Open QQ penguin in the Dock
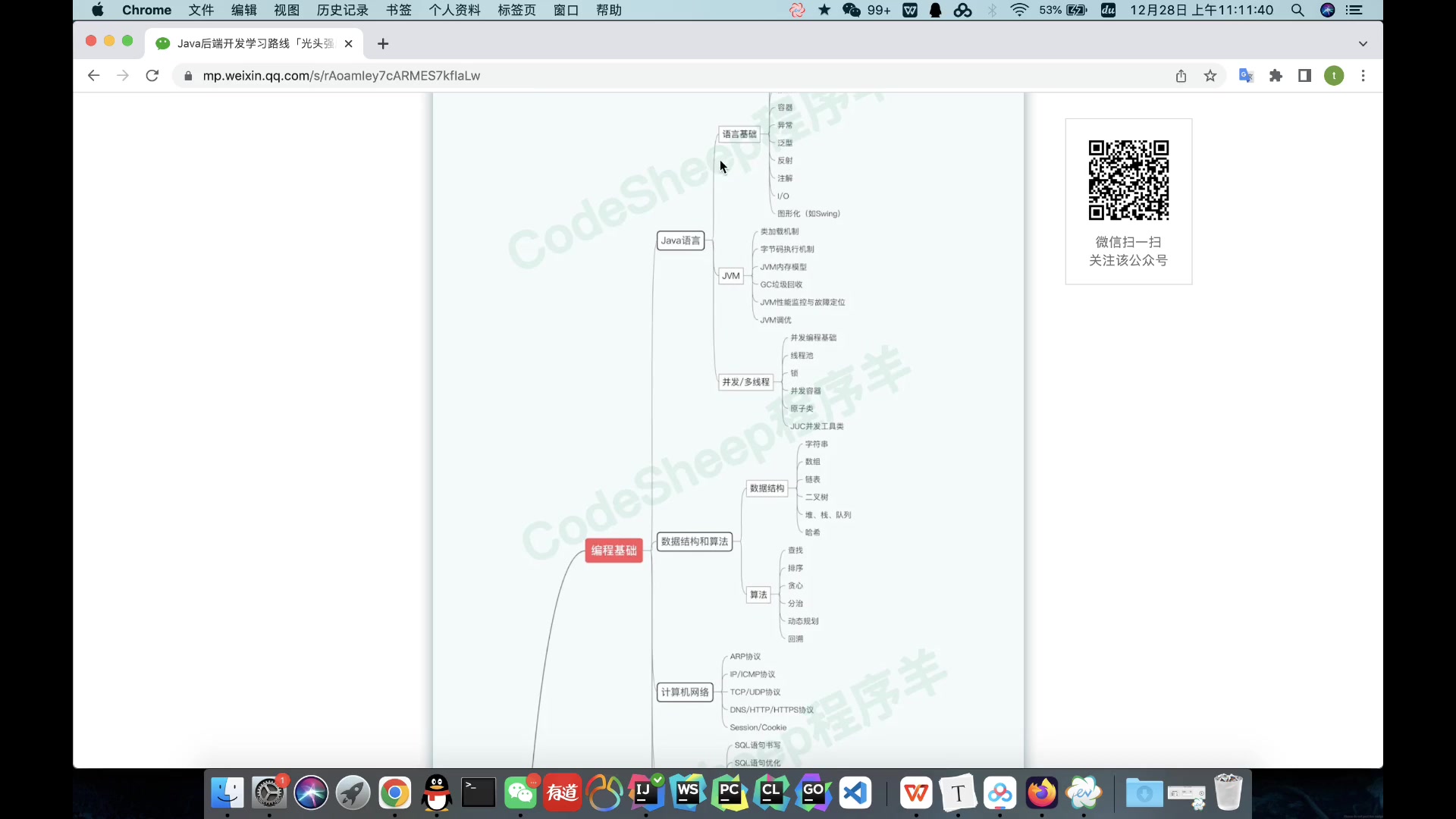 (437, 793)
